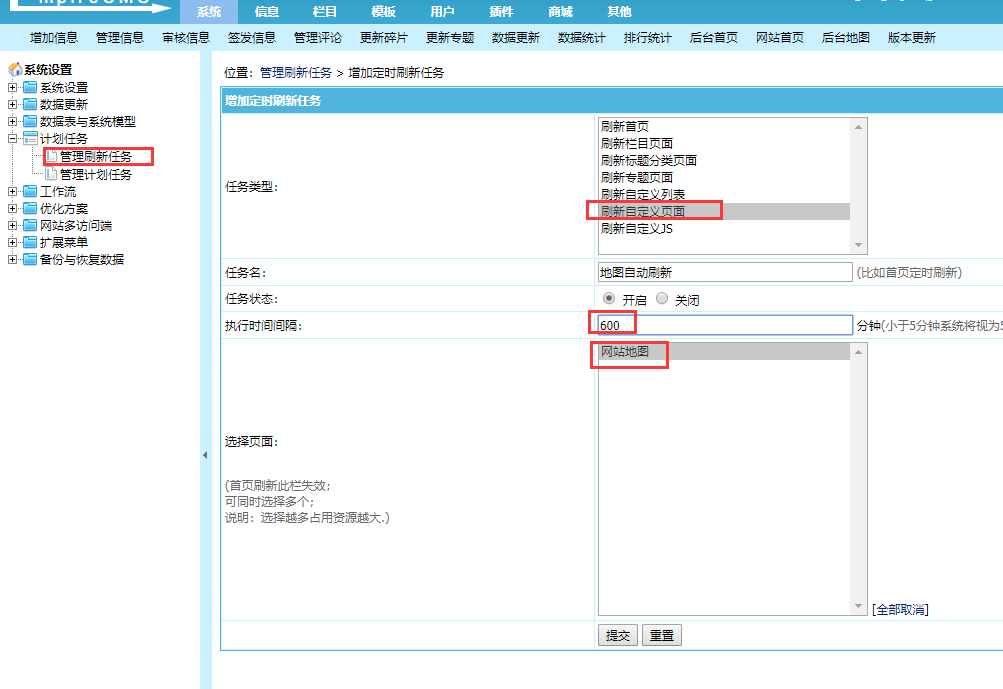1003x689 pixels.
Task: Expand the 优化方案 tree node
Action: point(12,209)
